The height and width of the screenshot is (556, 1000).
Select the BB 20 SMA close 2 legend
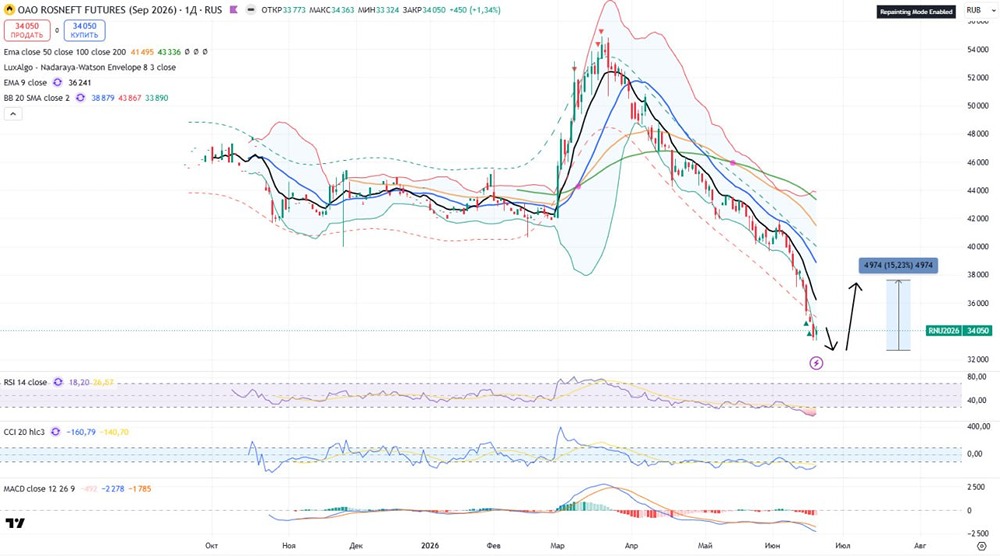(36, 98)
